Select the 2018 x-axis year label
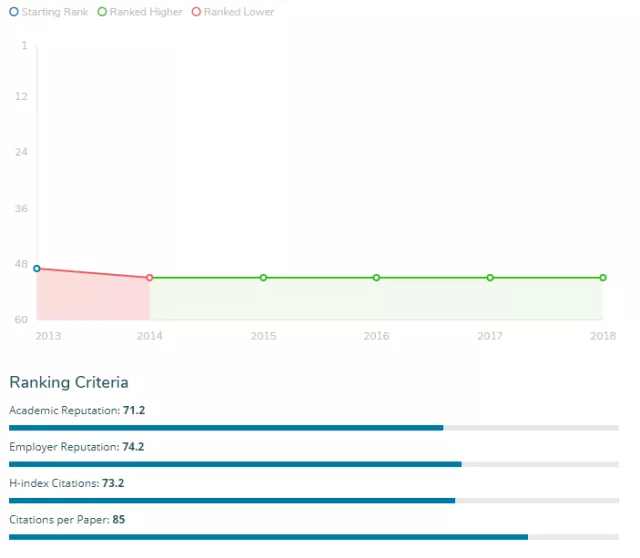Screen dimensions: 640x558 (602, 336)
